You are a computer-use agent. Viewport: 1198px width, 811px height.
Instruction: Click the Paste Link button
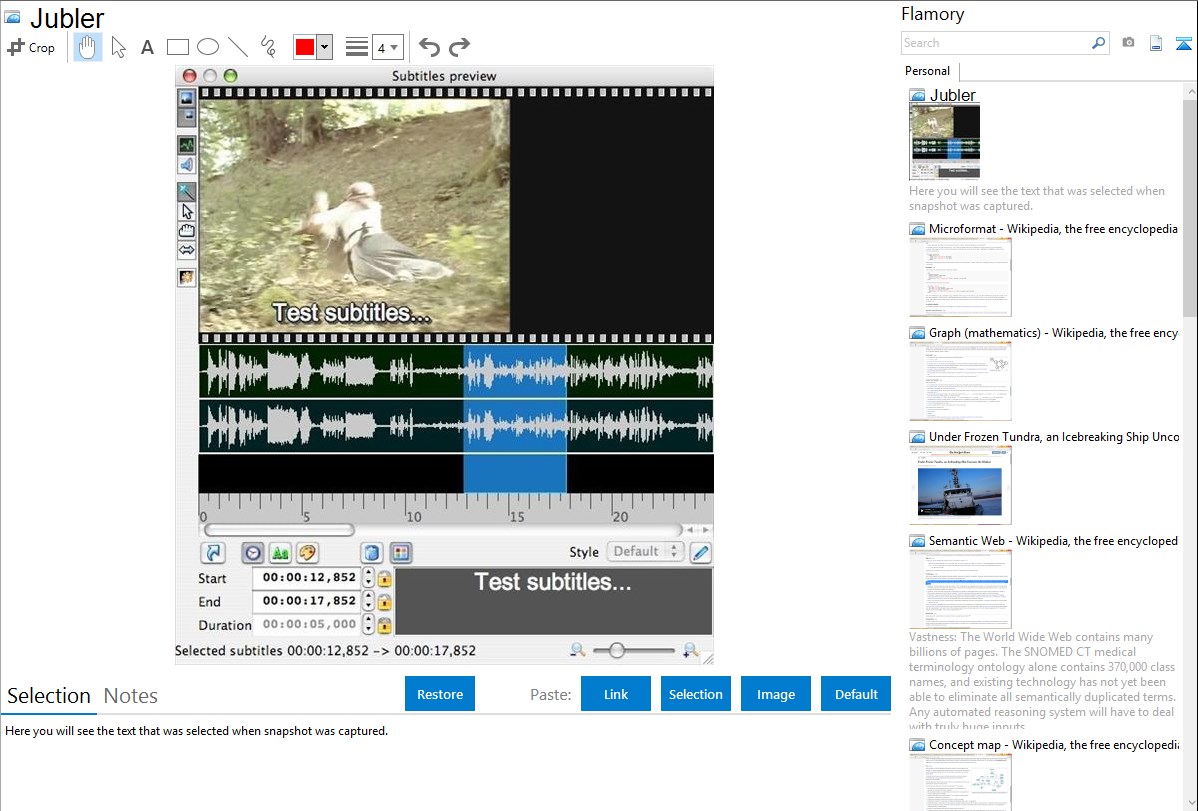click(616, 694)
